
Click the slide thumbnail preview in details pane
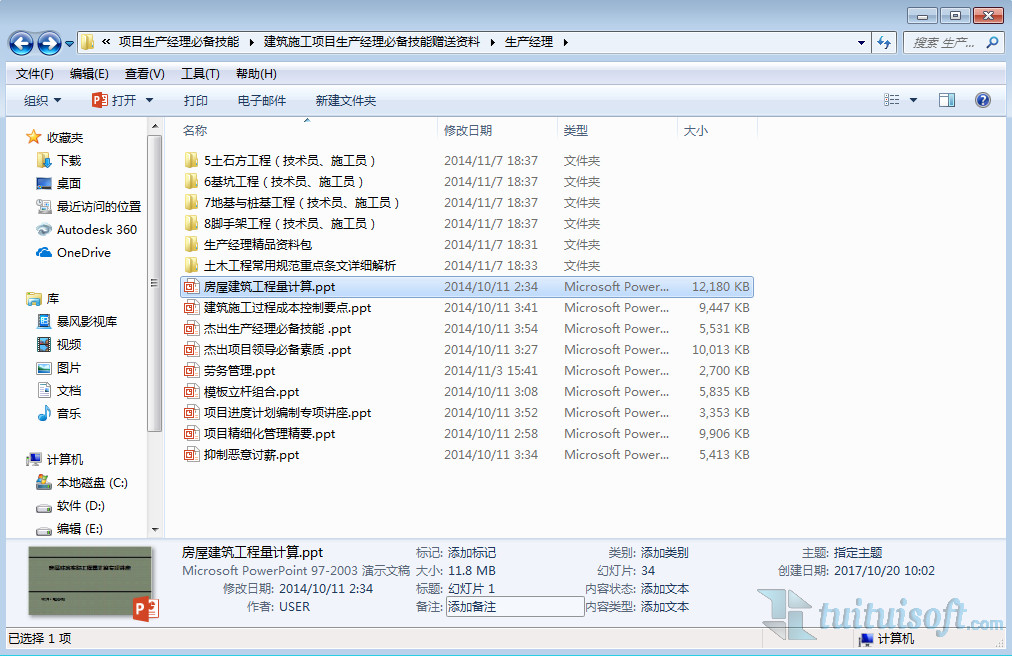pos(90,581)
